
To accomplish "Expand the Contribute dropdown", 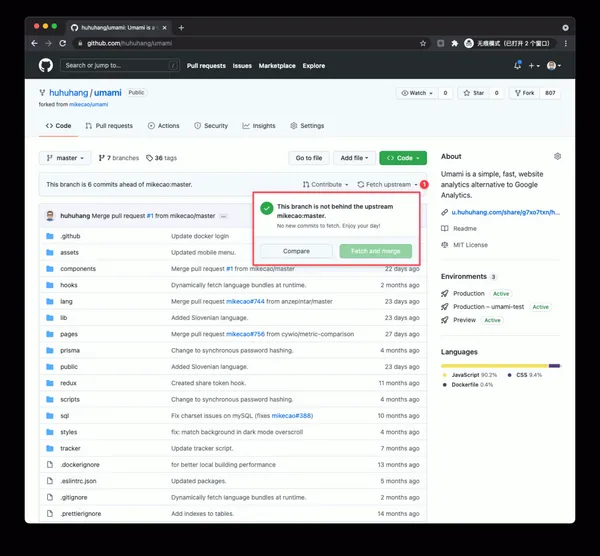I will (325, 184).
